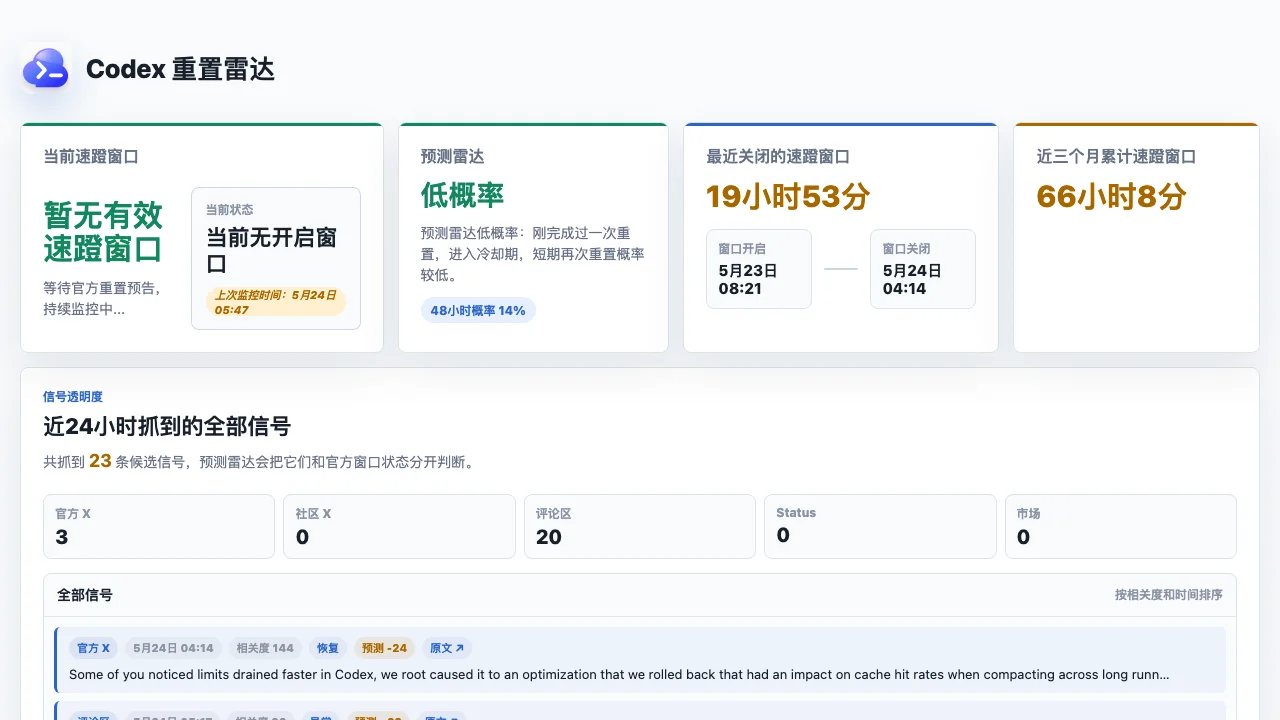
Task: Click the 窗口关闭 5月24日 04:14 box
Action: tap(923, 269)
